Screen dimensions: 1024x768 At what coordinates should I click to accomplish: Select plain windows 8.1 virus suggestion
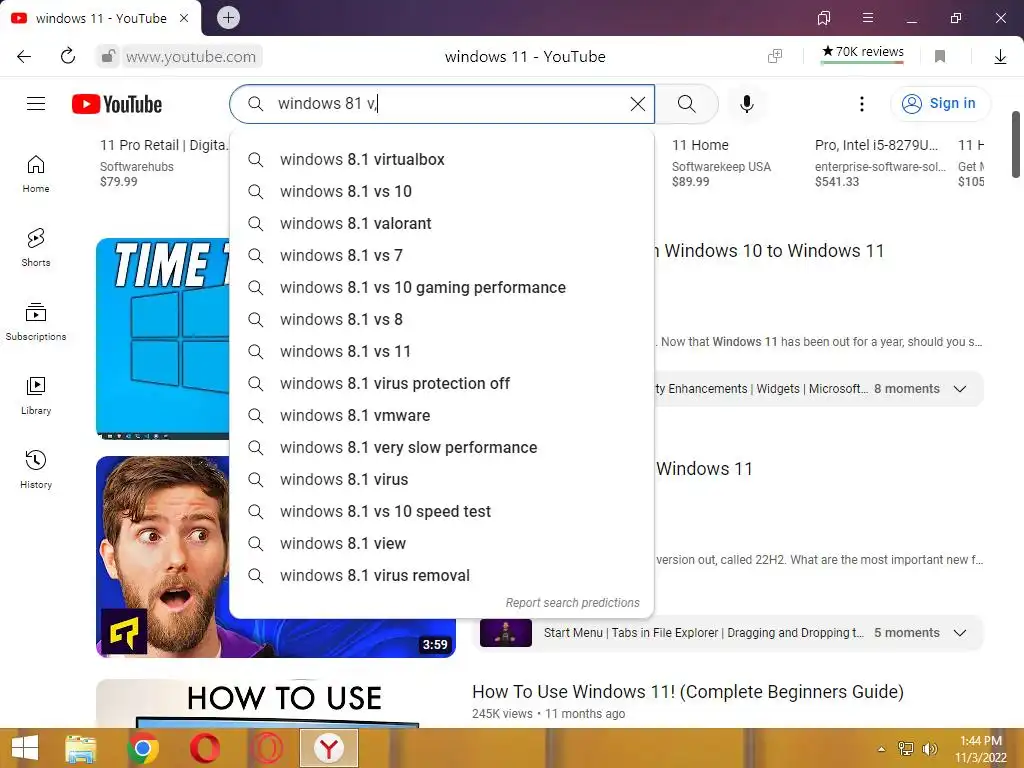[441, 479]
